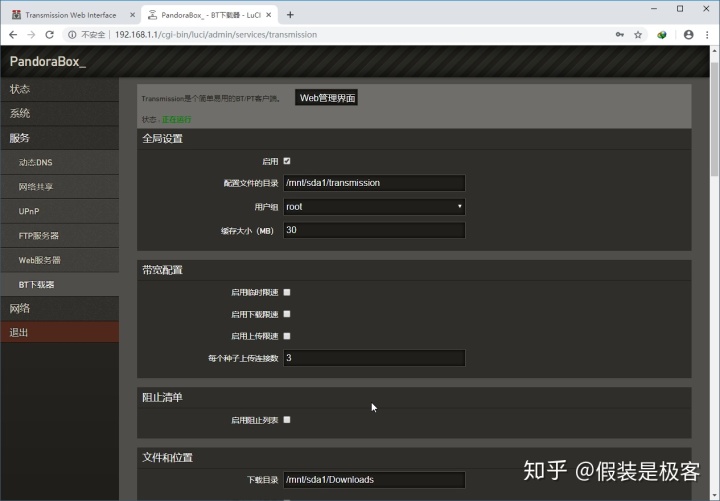Expand the 系统 sidebar menu
Image resolution: width=720 pixels, height=501 pixels.
60,113
